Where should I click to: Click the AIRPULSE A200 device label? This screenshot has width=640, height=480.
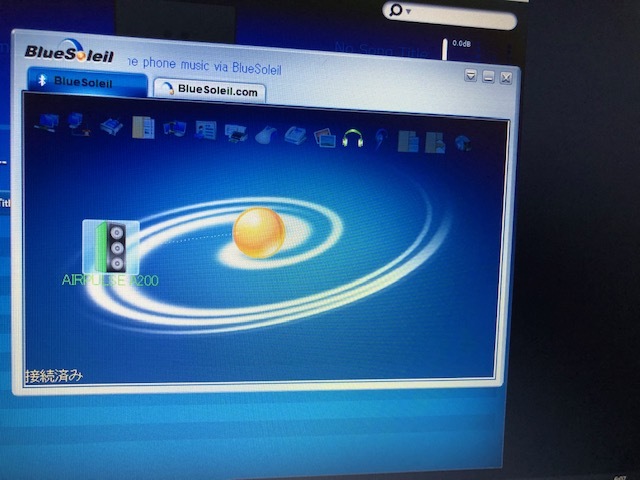pos(110,280)
